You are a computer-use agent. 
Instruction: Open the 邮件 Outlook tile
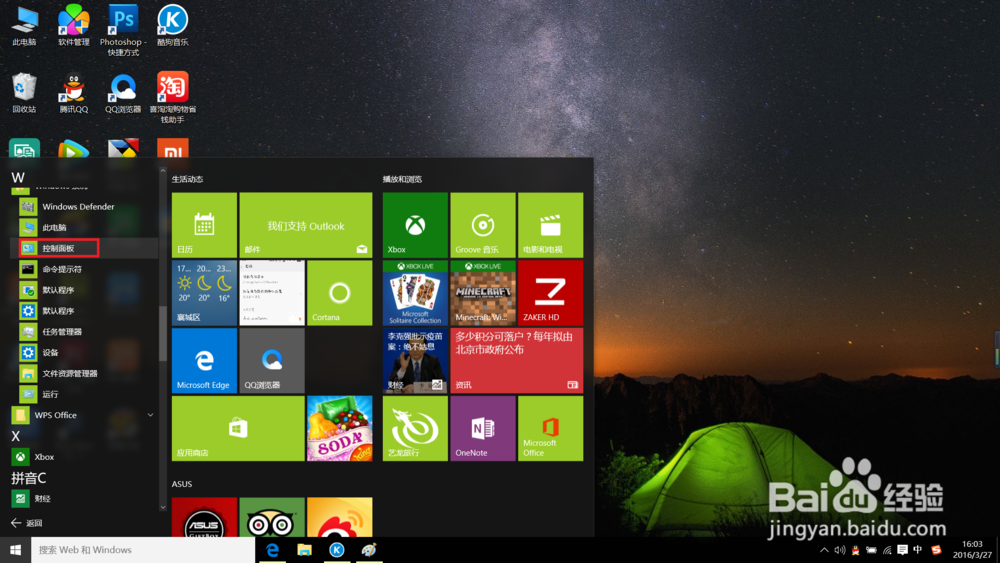pos(306,225)
